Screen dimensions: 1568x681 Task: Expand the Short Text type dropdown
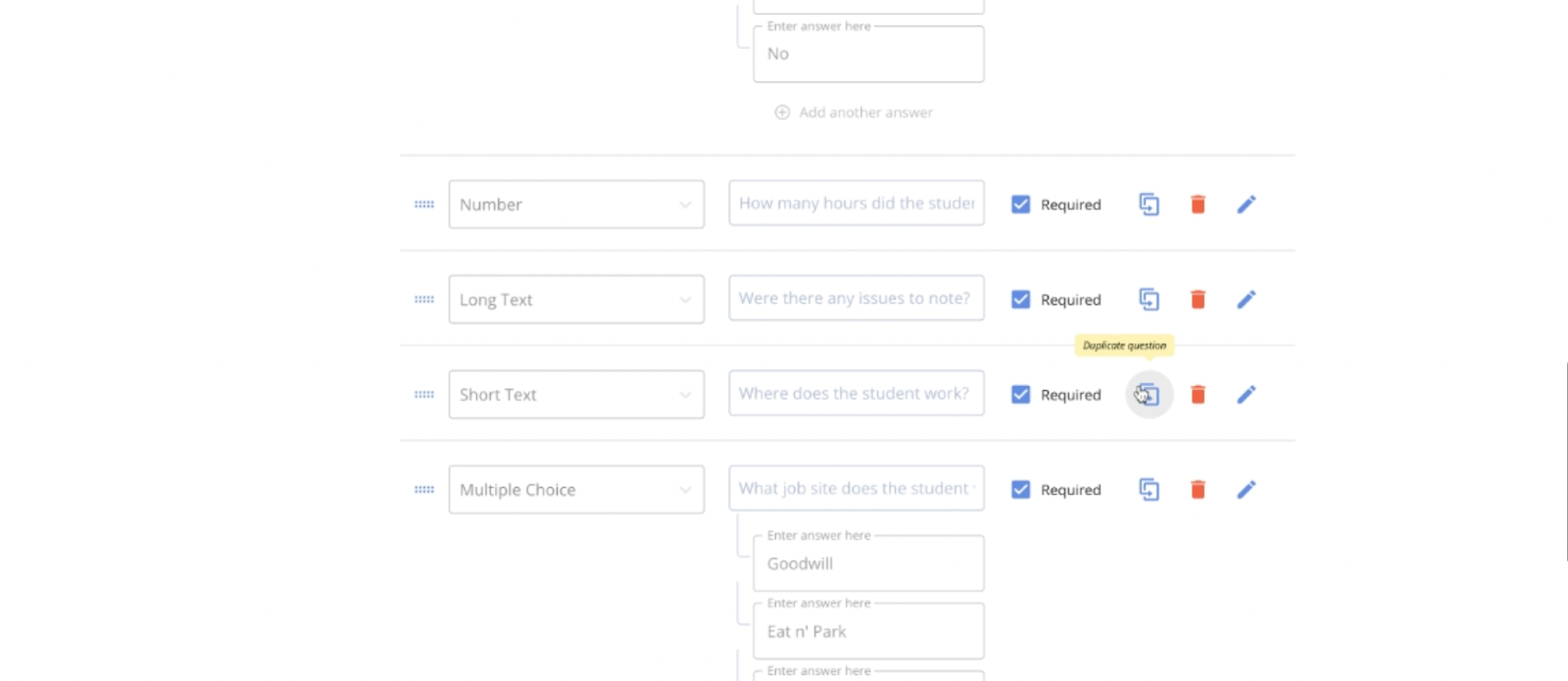coord(576,395)
